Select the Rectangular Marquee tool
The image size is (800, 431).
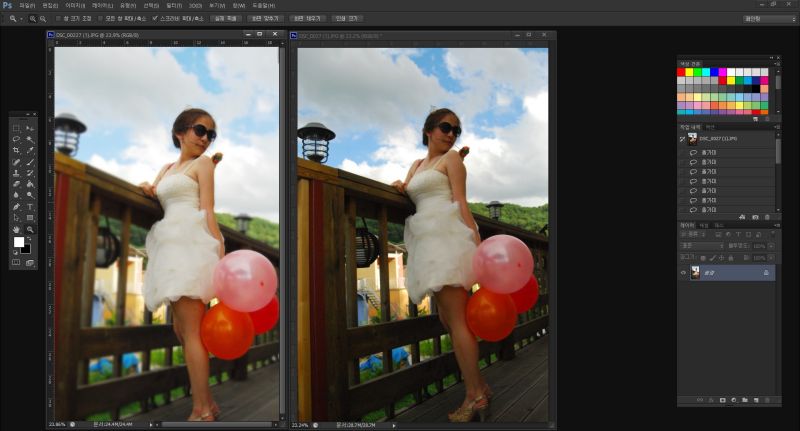pyautogui.click(x=16, y=128)
